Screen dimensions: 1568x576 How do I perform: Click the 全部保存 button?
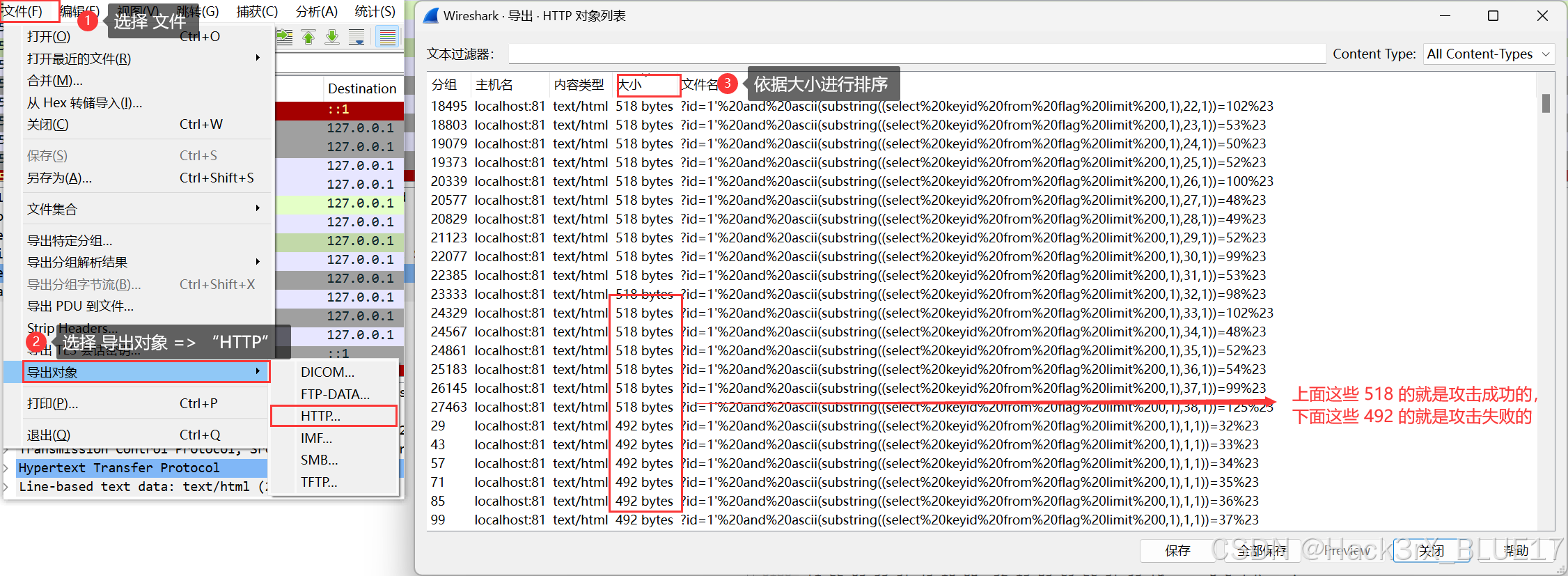(1261, 551)
